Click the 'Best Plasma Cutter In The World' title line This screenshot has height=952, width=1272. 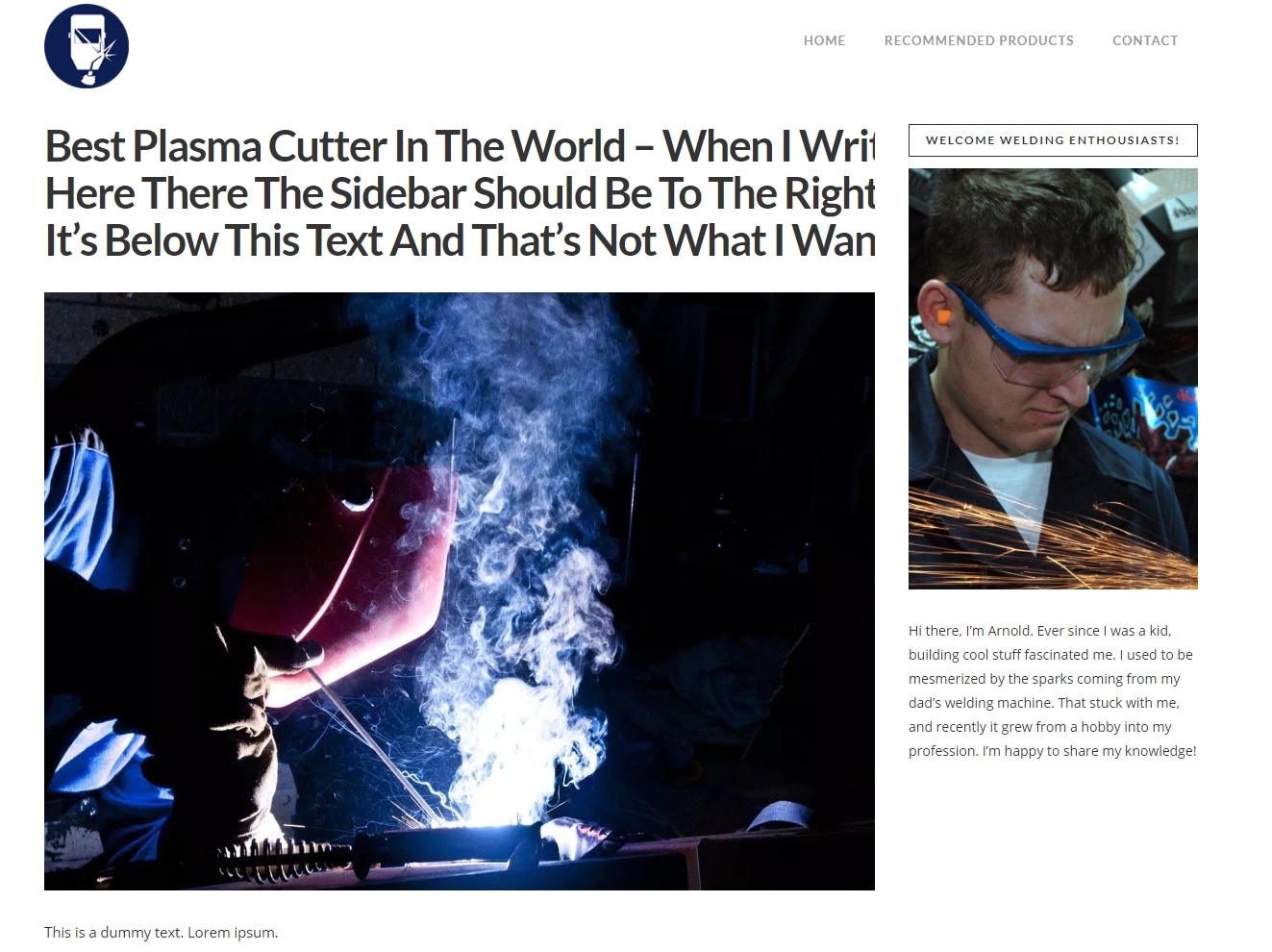coord(460,147)
